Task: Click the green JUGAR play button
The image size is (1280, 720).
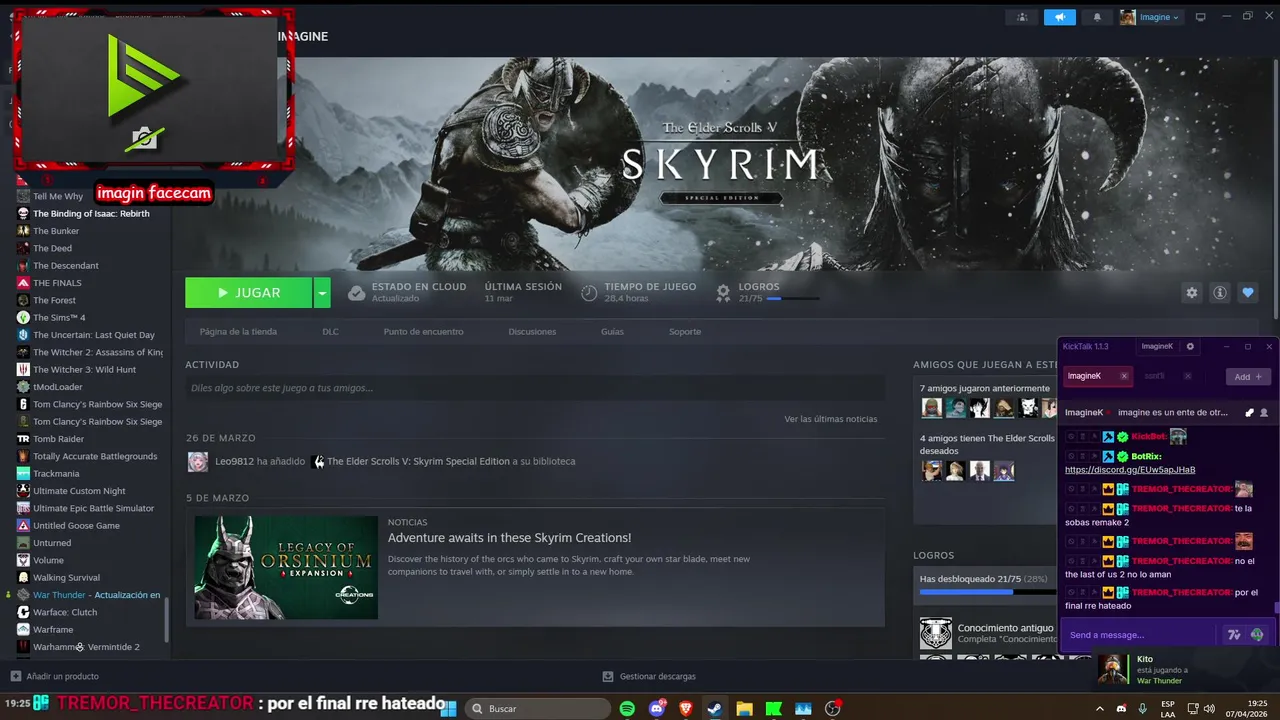Action: [248, 293]
